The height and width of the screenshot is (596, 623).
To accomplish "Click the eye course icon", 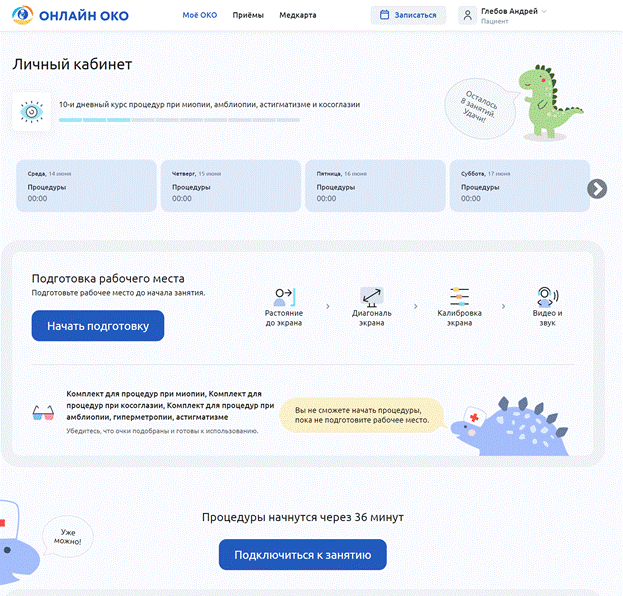I will pyautogui.click(x=30, y=112).
